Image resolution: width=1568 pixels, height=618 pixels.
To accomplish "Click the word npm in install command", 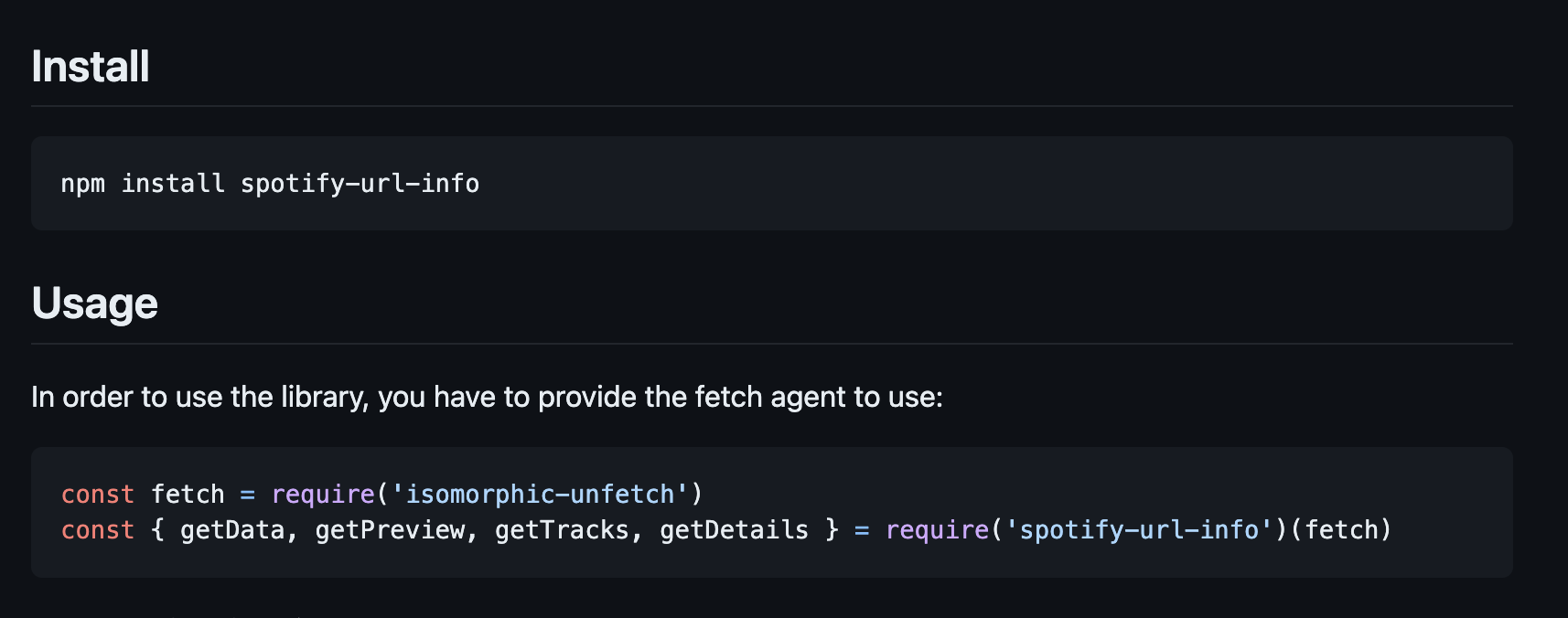I will tap(82, 184).
